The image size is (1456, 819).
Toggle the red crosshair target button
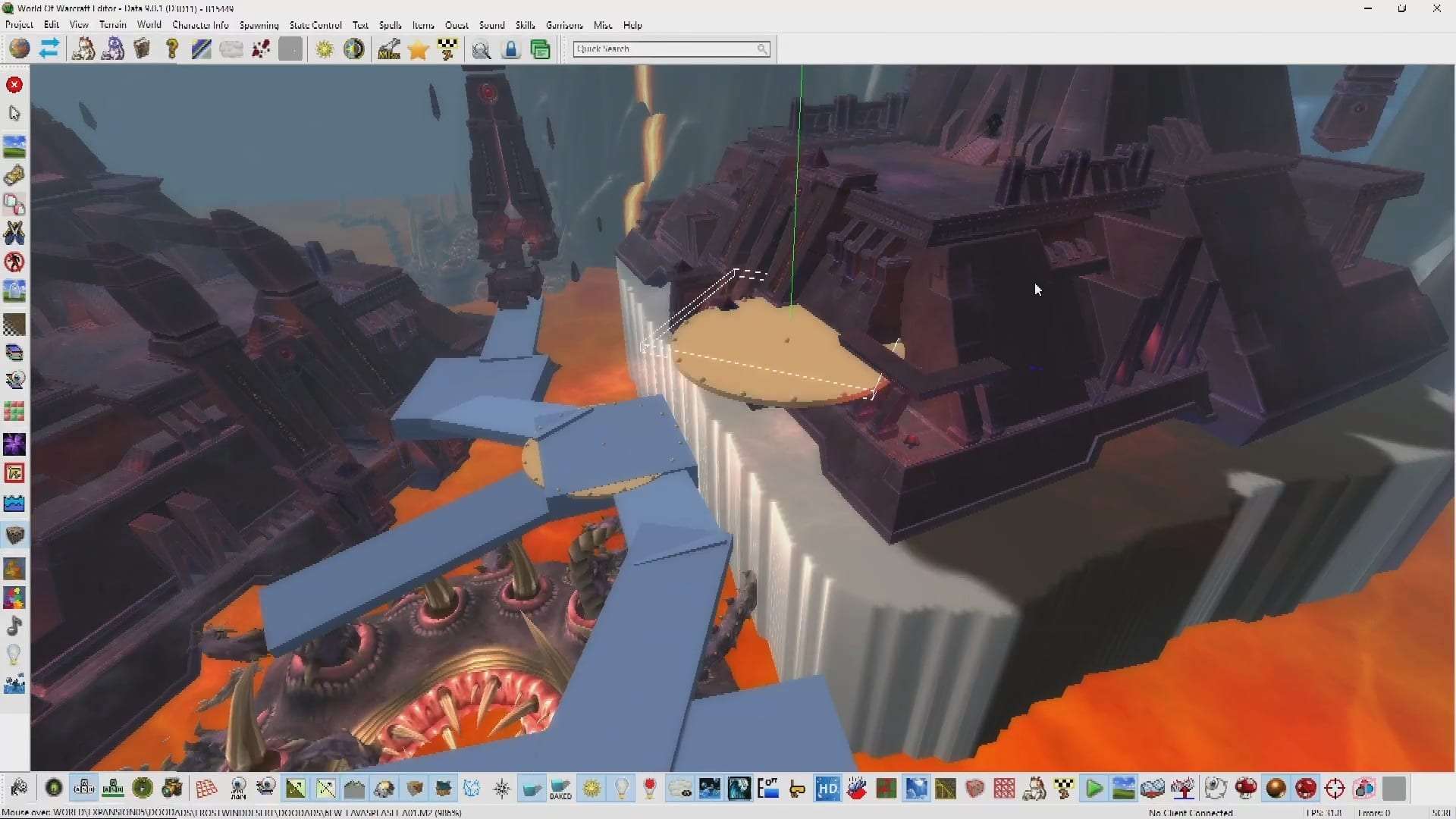pos(1335,789)
